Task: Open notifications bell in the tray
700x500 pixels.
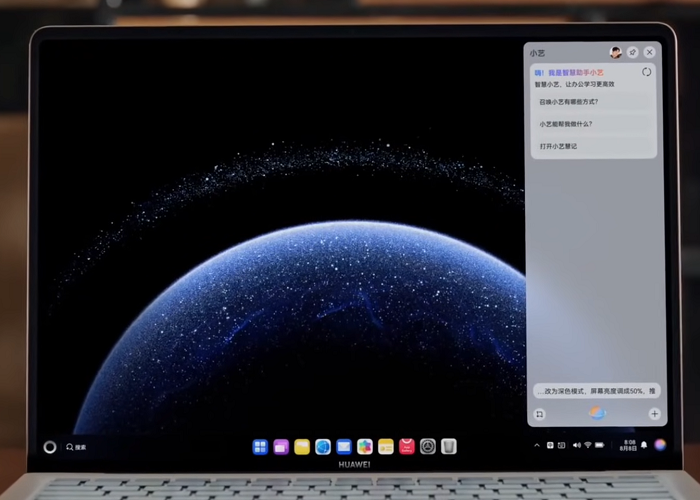Action: (644, 445)
